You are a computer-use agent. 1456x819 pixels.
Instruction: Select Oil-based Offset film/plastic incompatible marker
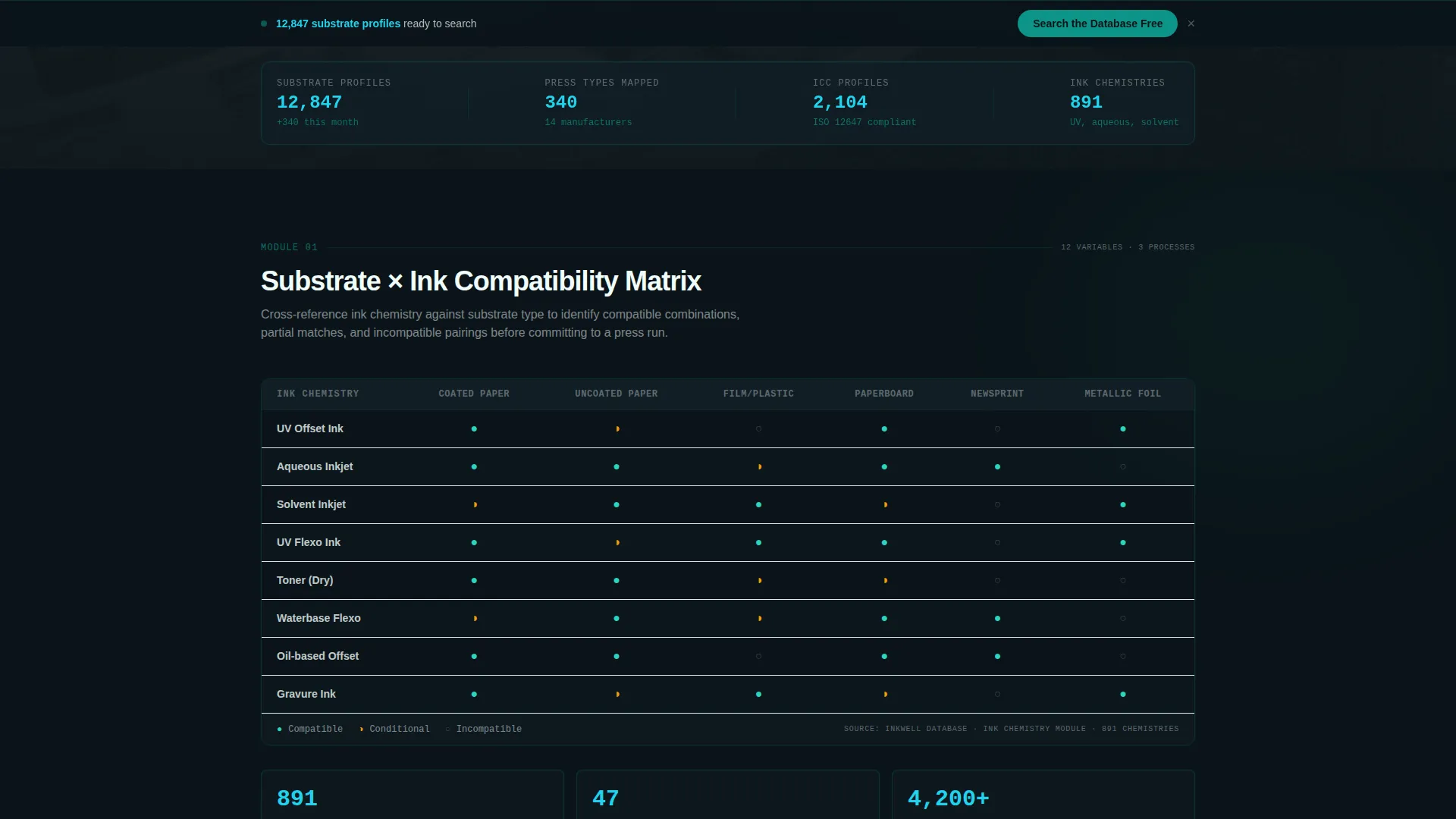click(x=758, y=657)
